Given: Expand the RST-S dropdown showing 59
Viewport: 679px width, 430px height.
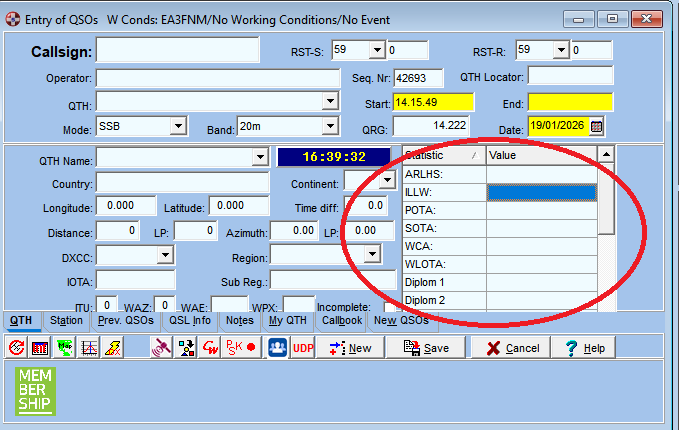Looking at the screenshot, I should pos(377,50).
